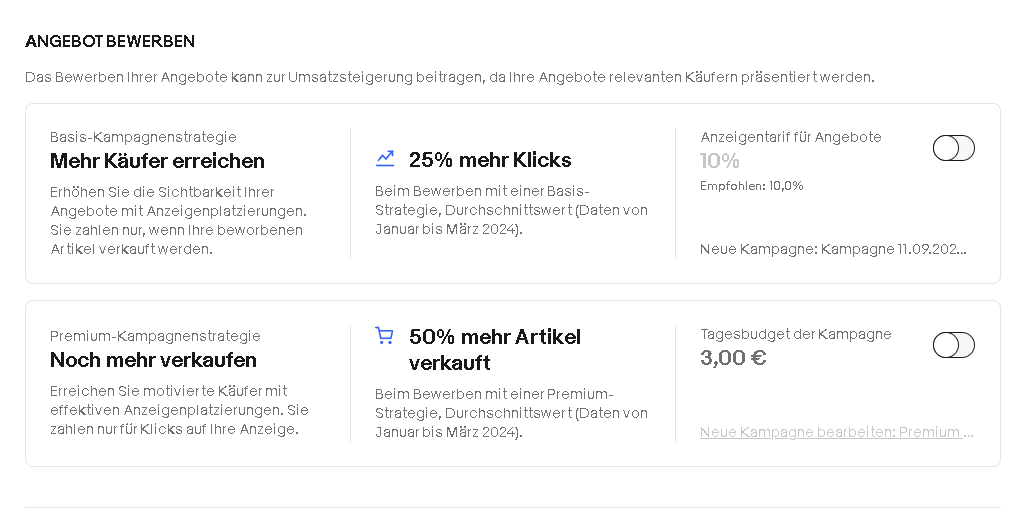
Task: Select the 'Neue Kampagne: Kampagne 11.09.202...' text
Action: 833,249
